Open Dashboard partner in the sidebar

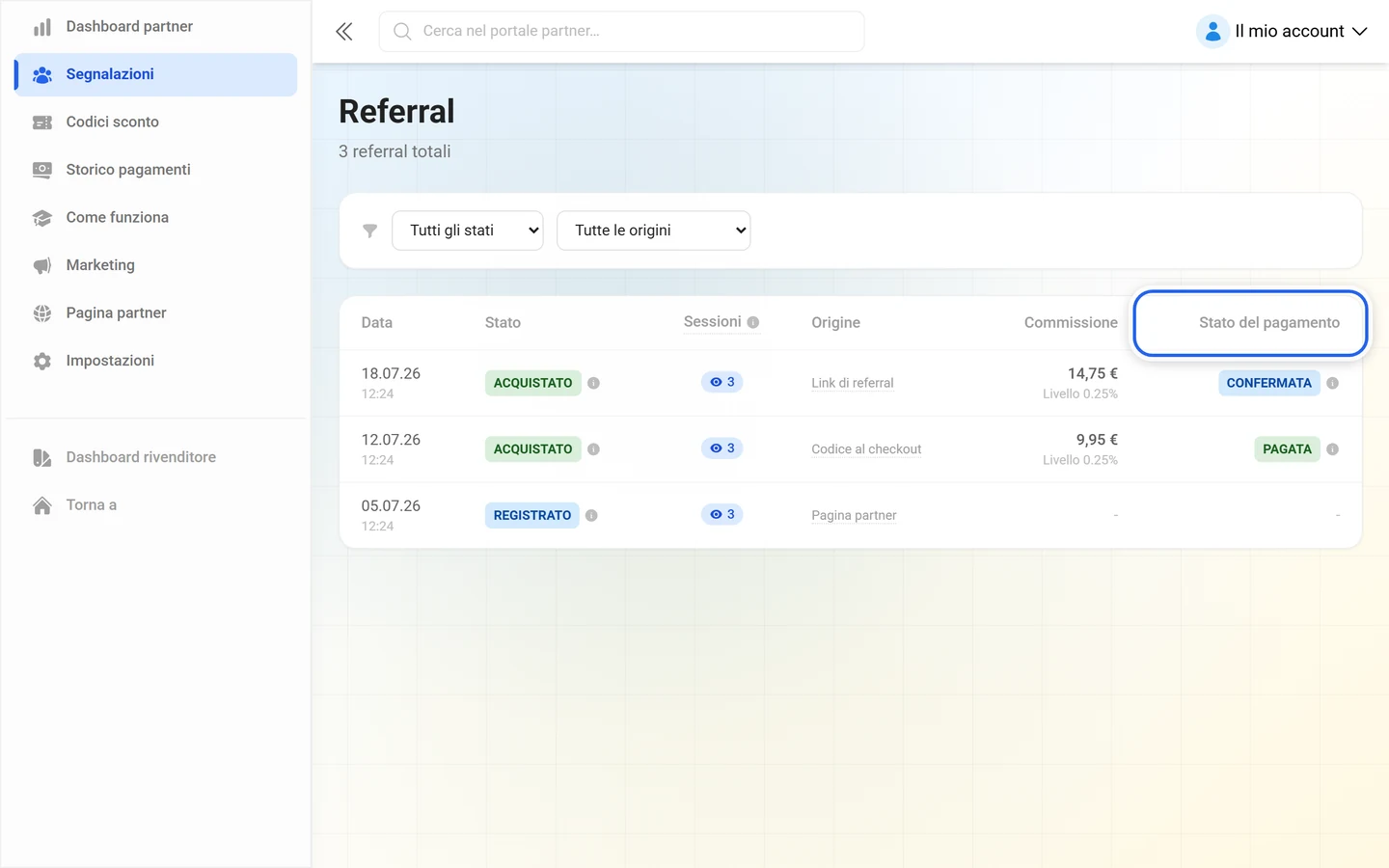156,27
